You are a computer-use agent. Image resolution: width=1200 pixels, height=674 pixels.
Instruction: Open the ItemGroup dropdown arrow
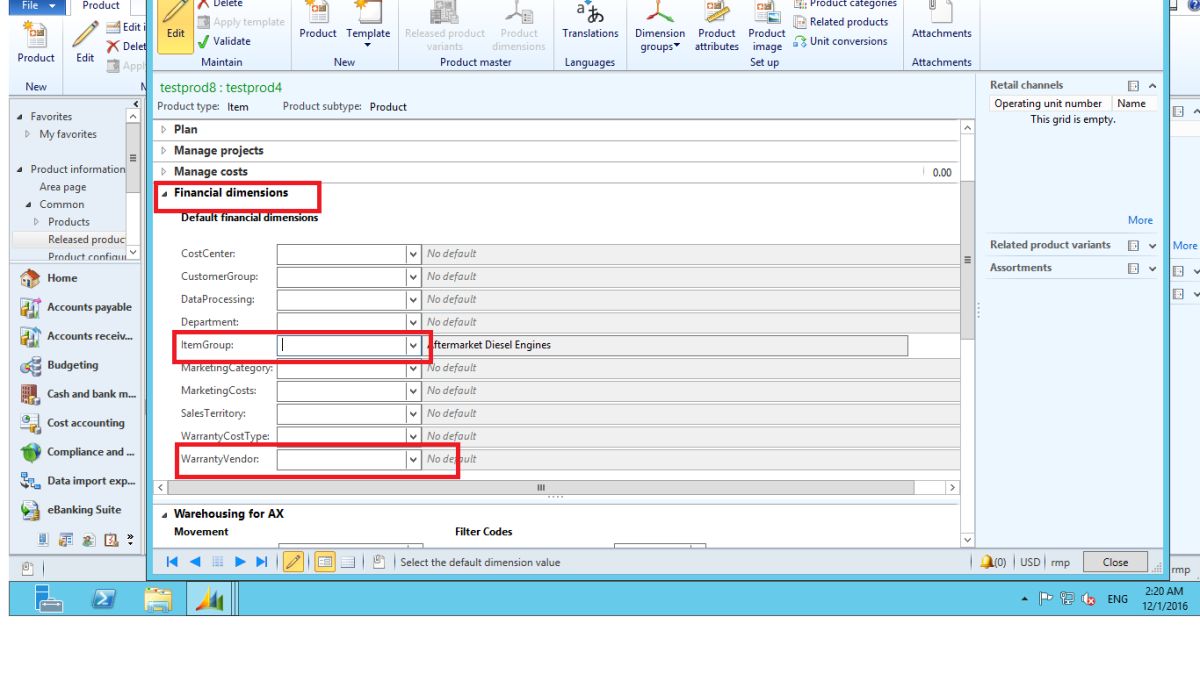413,345
